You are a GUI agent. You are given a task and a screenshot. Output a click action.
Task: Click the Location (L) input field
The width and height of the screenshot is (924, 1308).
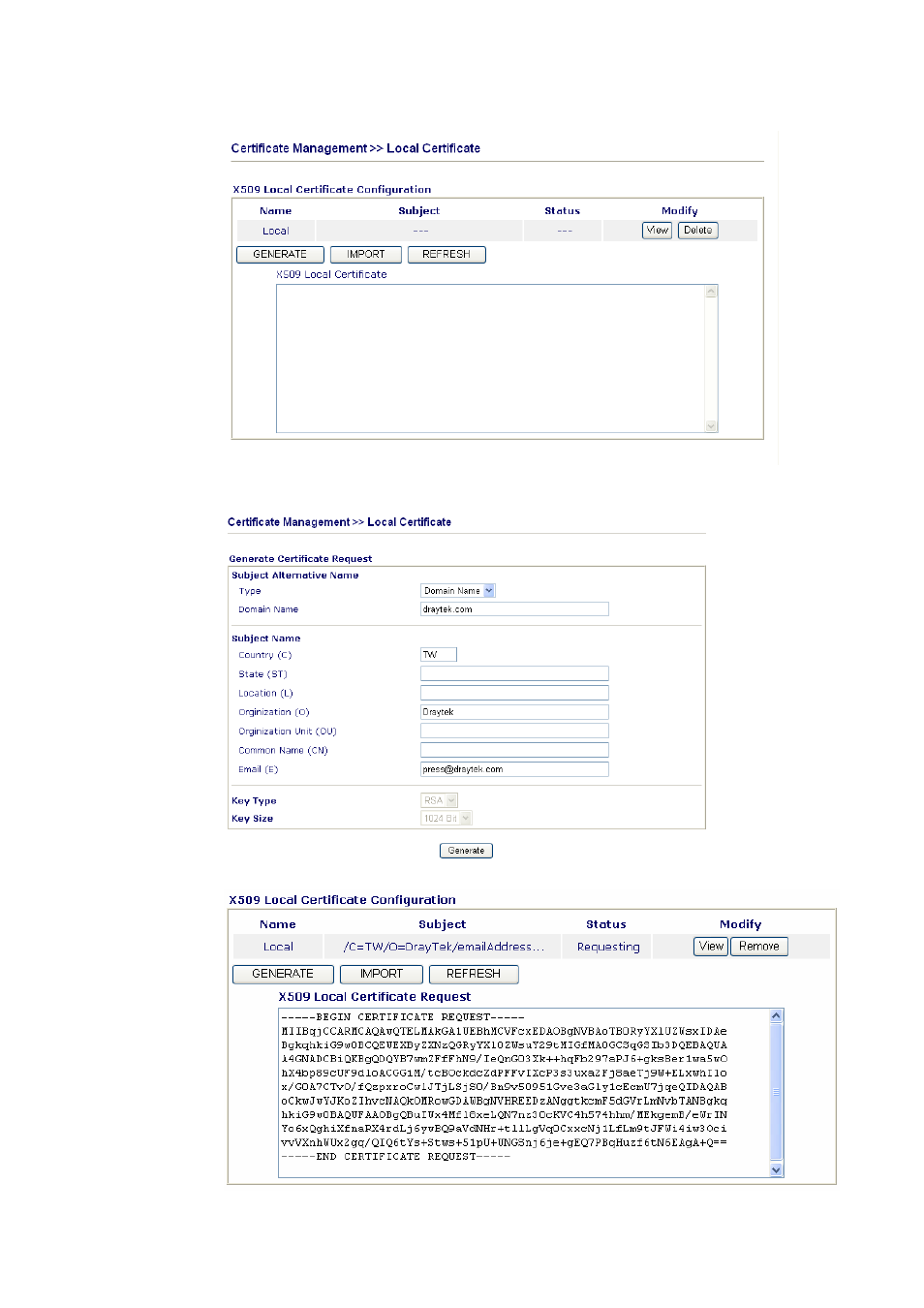(514, 693)
